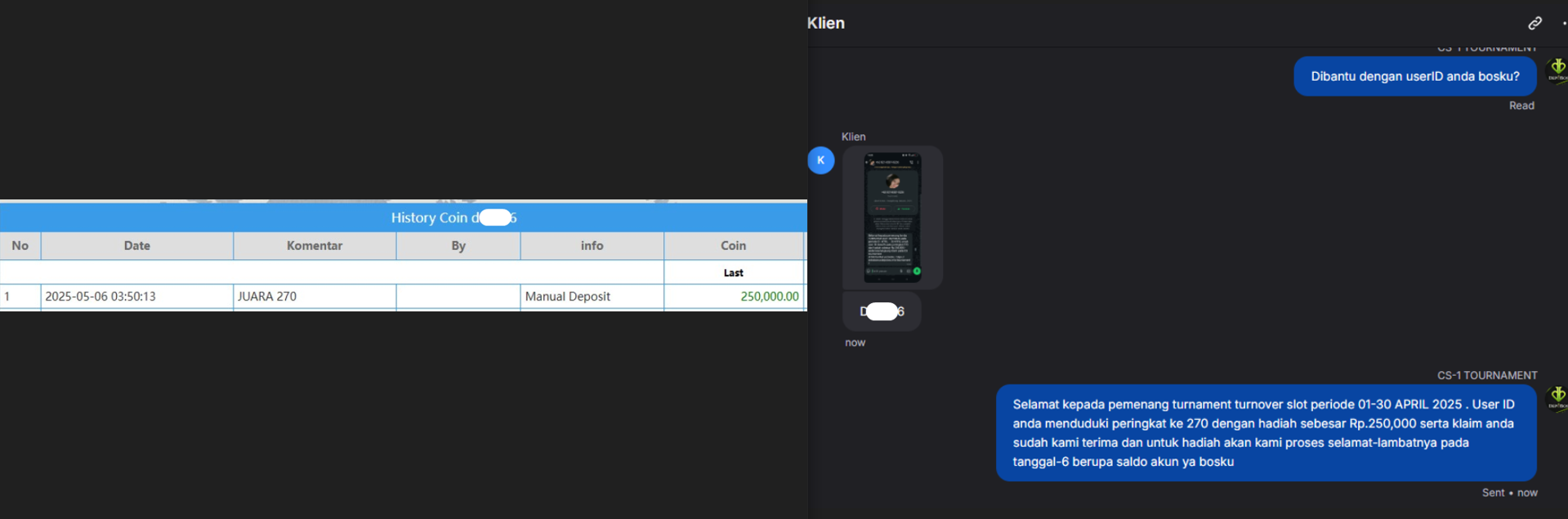This screenshot has height=519, width=1568.
Task: Click the 'Komentar' column header
Action: tap(315, 246)
